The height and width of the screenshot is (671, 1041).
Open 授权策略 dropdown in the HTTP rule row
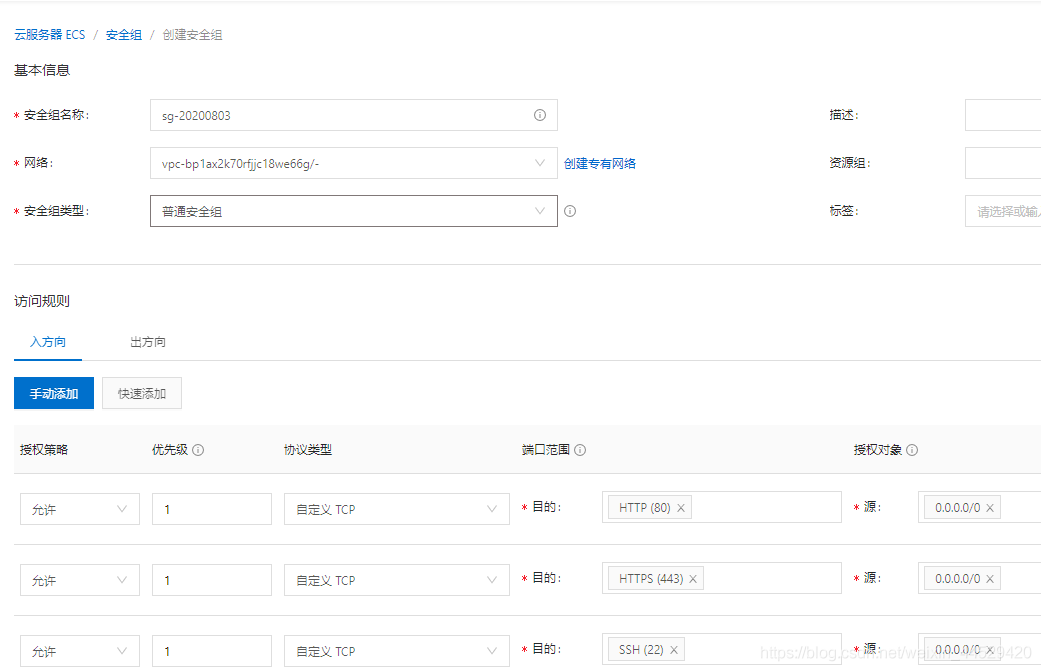click(x=79, y=509)
